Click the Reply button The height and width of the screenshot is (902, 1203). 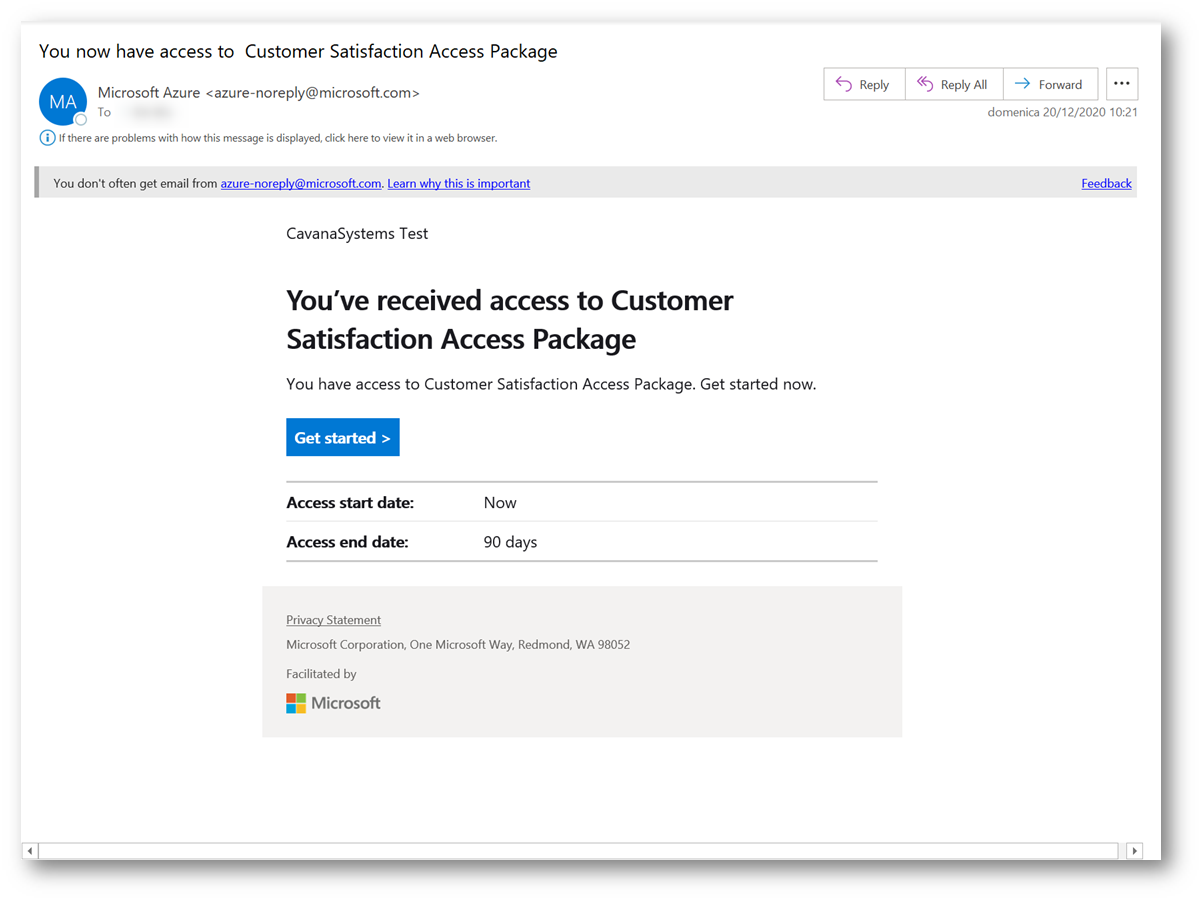(864, 84)
